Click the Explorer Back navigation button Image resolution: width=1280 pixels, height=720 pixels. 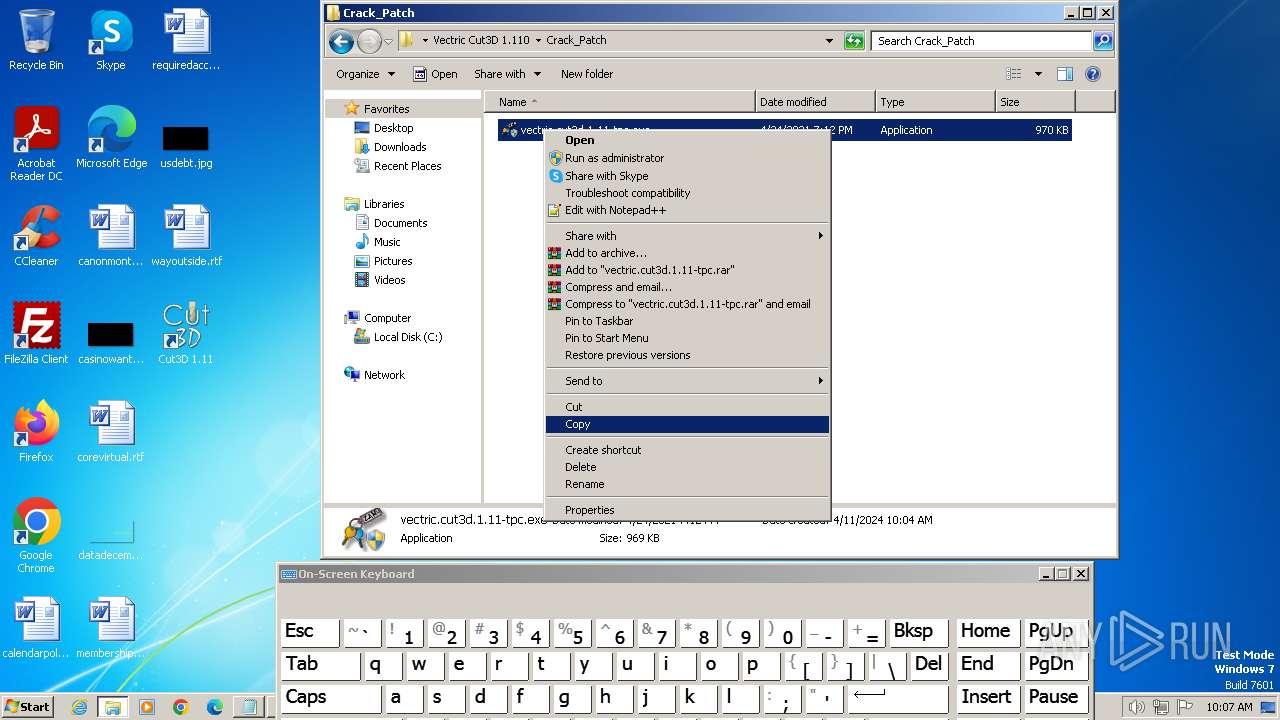(x=341, y=41)
